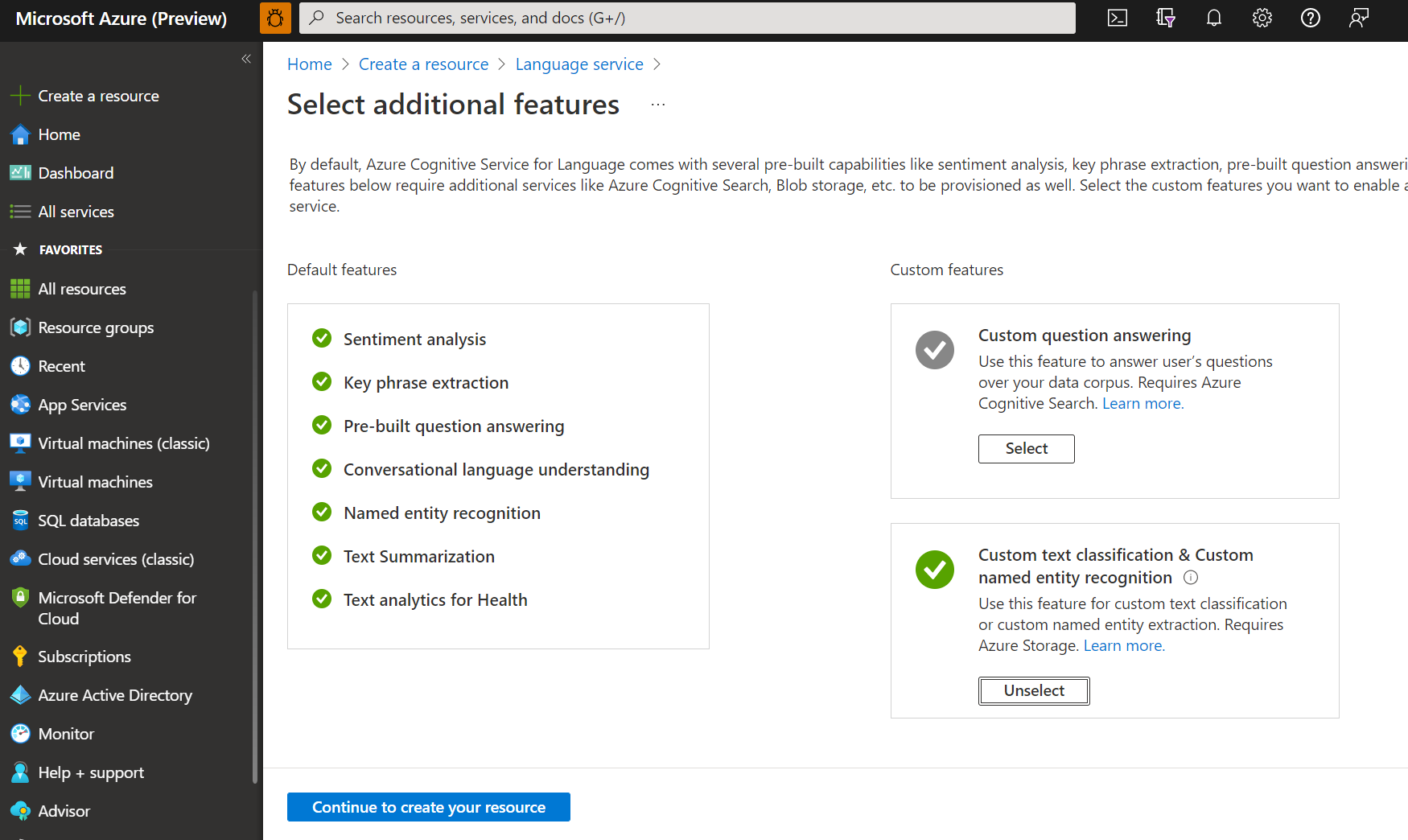Viewport: 1408px width, 840px height.
Task: Open the portal settings gear
Action: 1262,17
